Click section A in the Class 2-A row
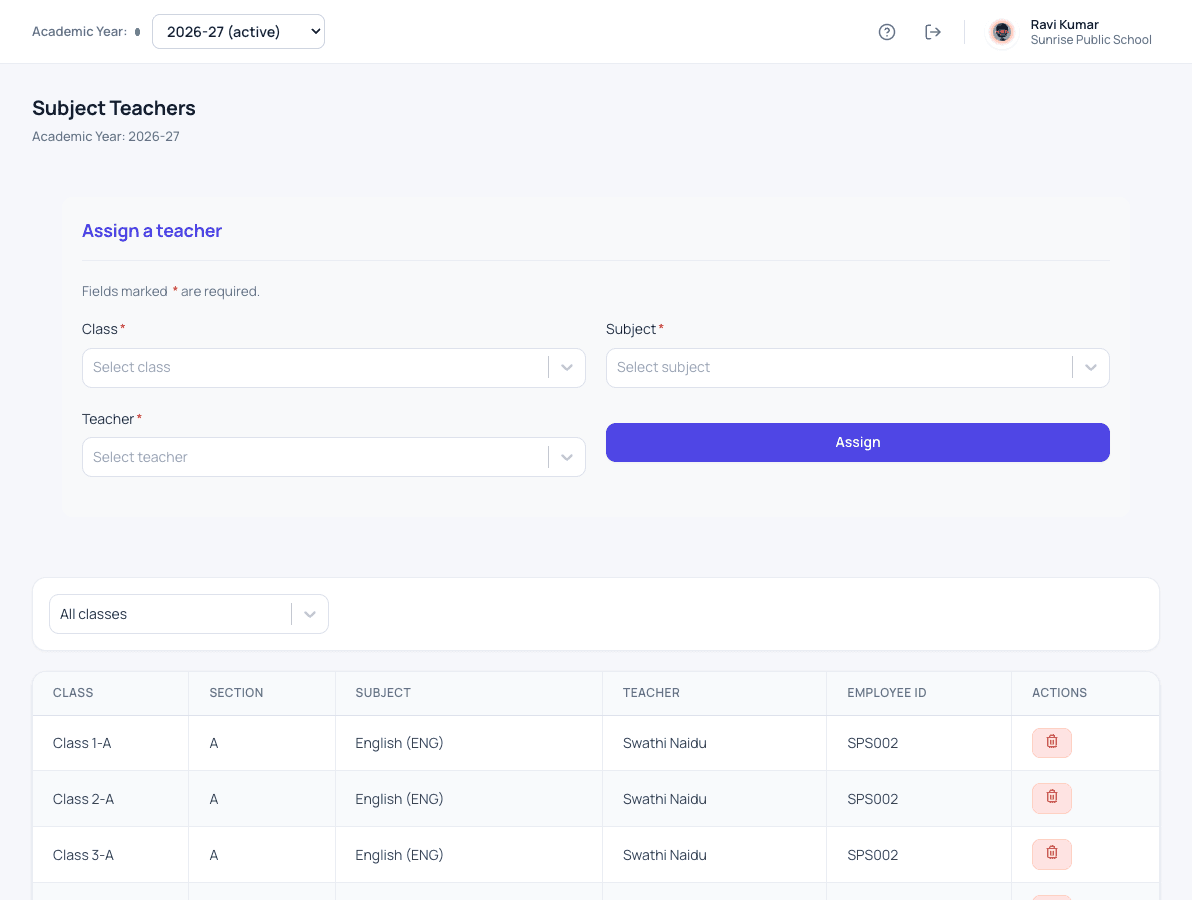1192x900 pixels. click(x=214, y=799)
